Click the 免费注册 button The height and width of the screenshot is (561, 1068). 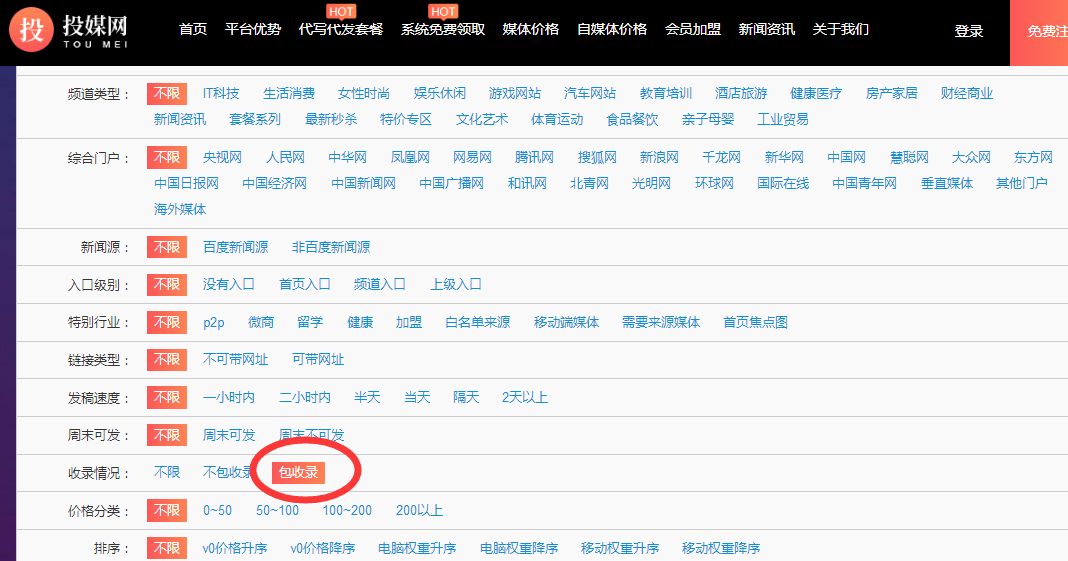tap(1039, 33)
